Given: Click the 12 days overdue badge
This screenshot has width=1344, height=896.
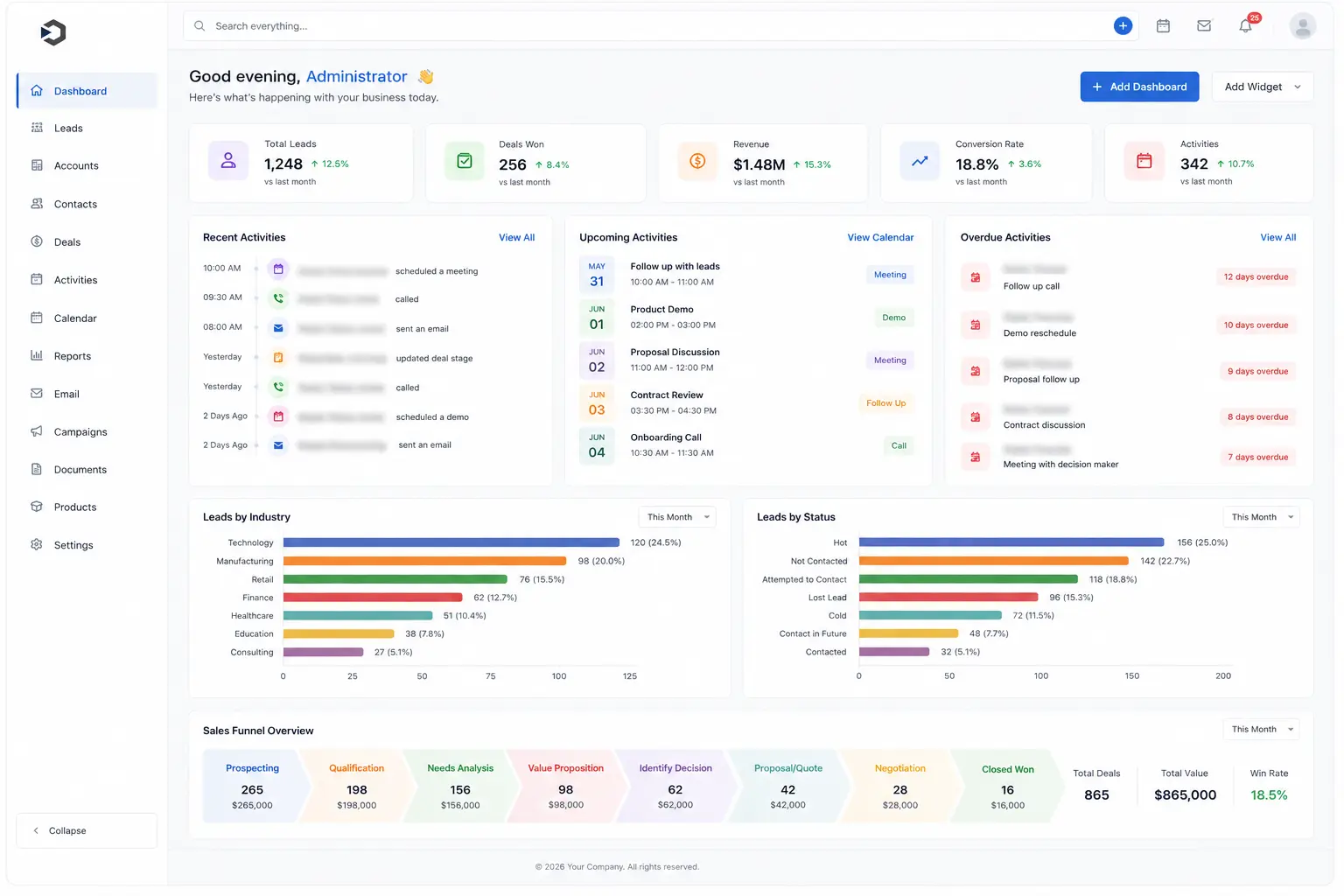Looking at the screenshot, I should [1256, 276].
